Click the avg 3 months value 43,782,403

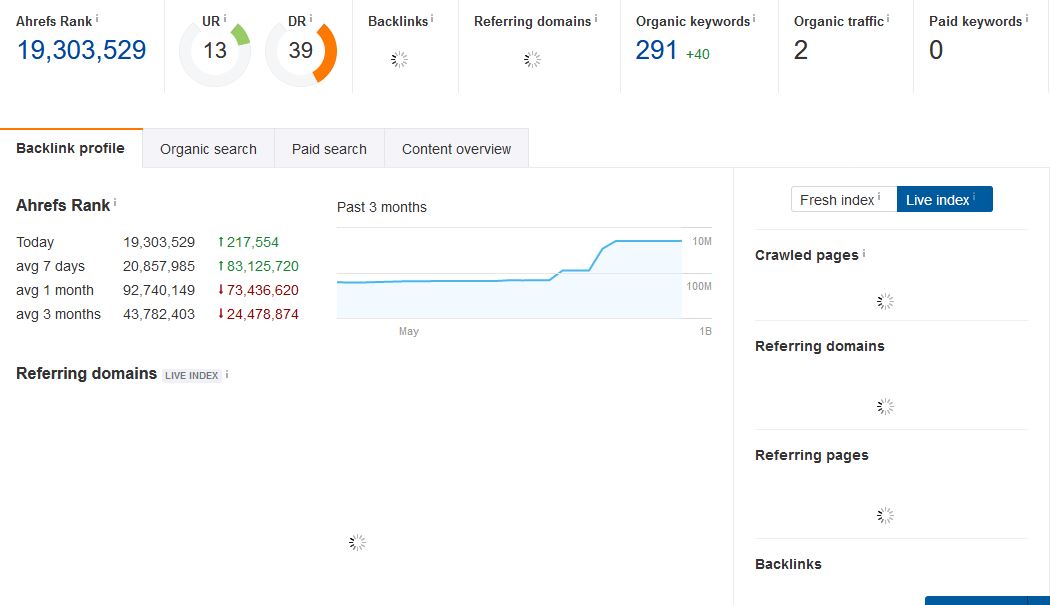pos(159,314)
